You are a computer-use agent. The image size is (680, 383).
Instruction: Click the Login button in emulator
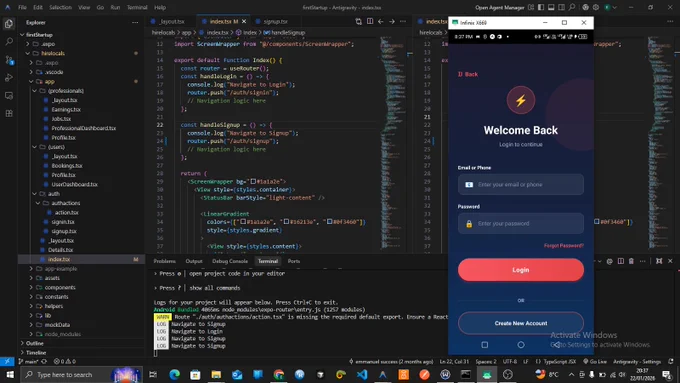coord(520,270)
